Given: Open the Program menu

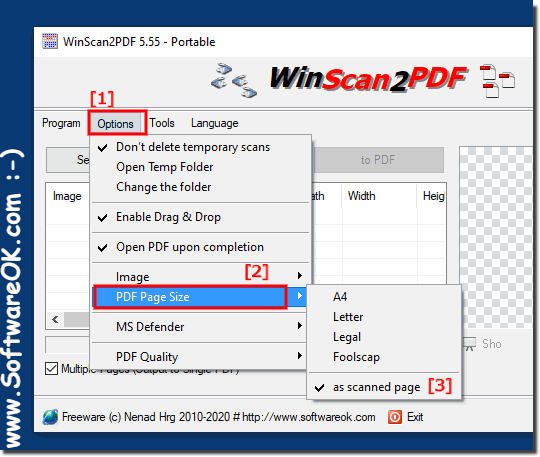Looking at the screenshot, I should pos(61,123).
